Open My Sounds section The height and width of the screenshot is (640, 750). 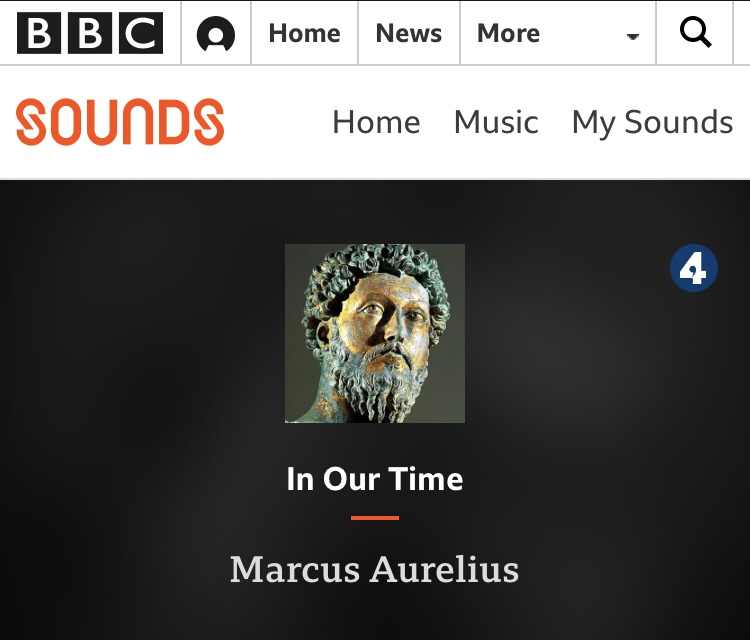652,123
